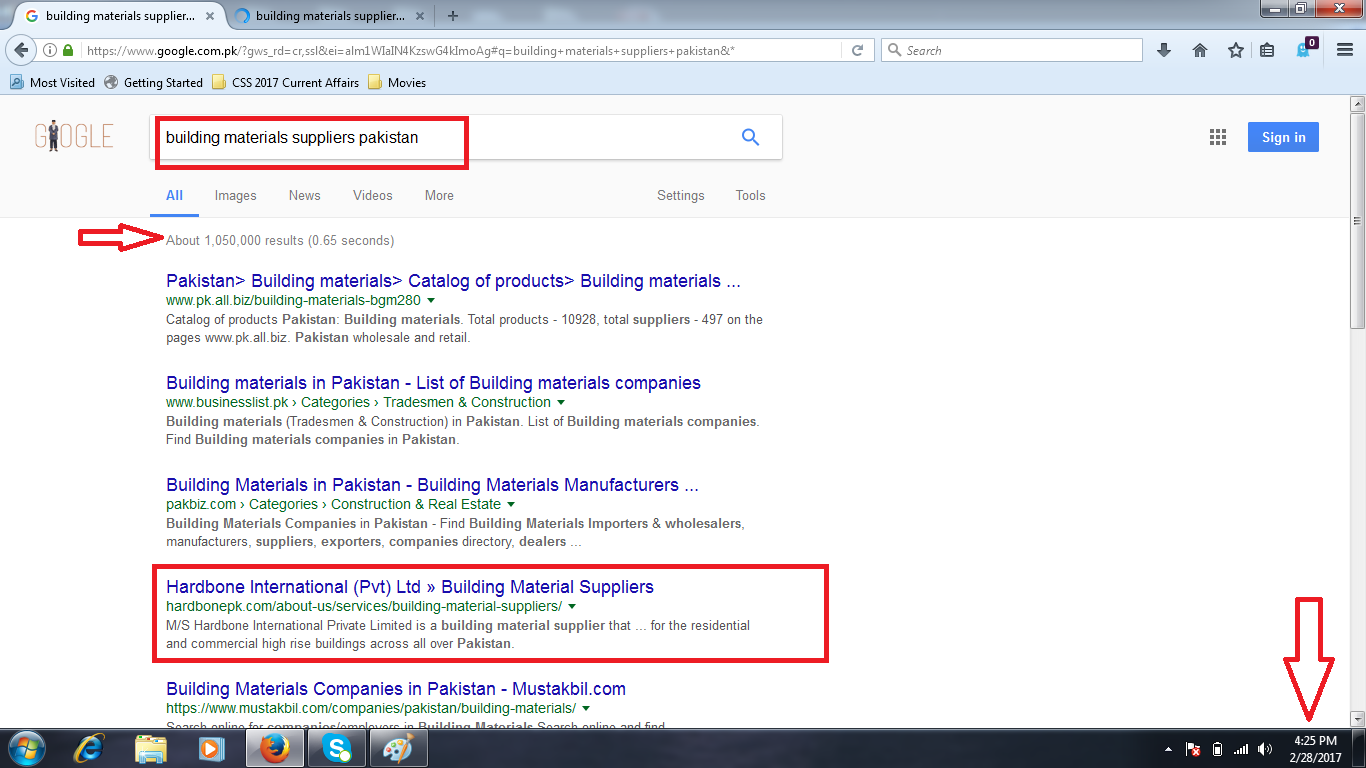Open Building Materials Companies Mustakbil.com link
Viewport: 1366px width, 768px height.
coord(396,689)
